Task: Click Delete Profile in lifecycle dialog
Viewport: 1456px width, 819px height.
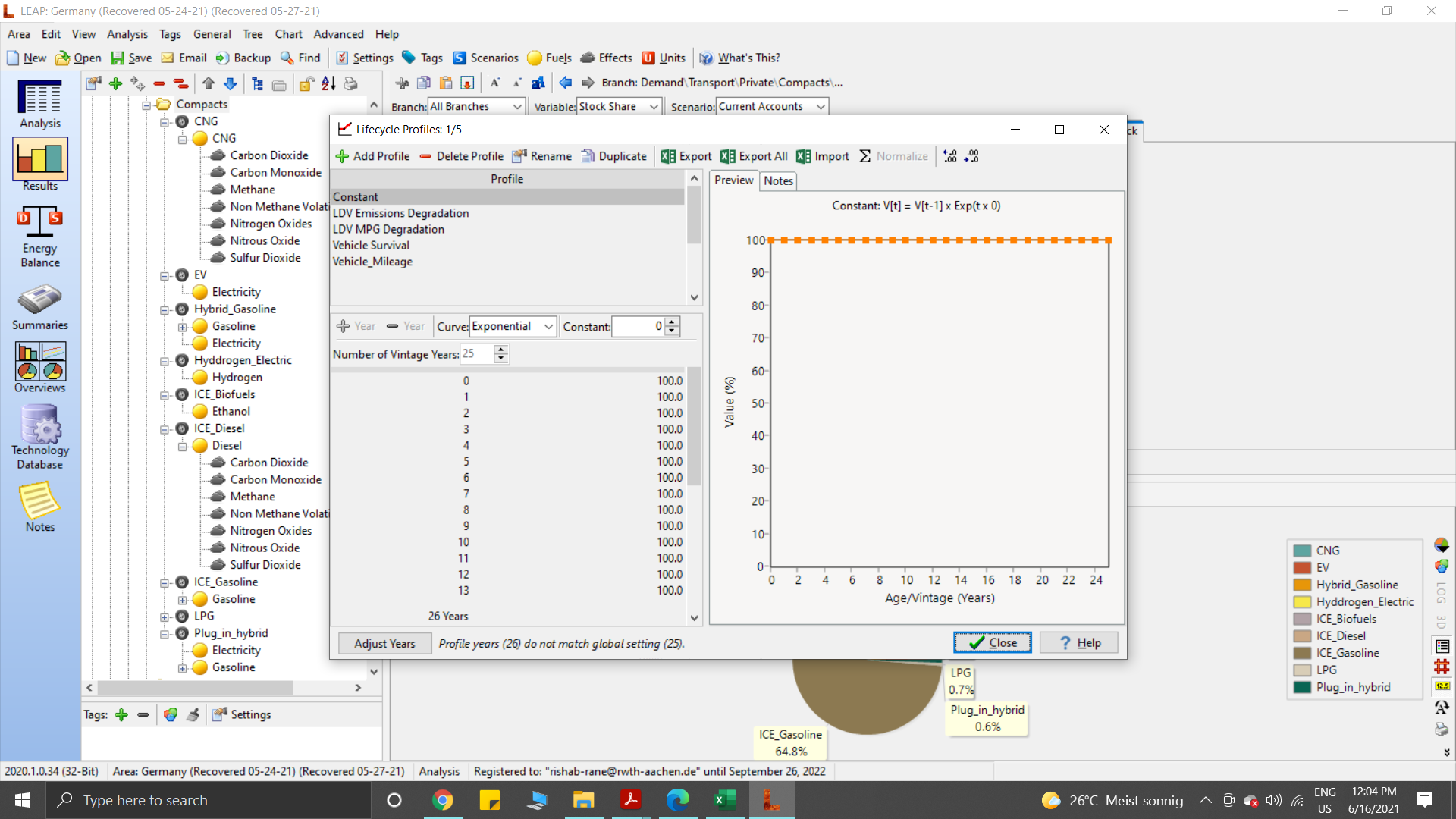Action: pos(461,156)
